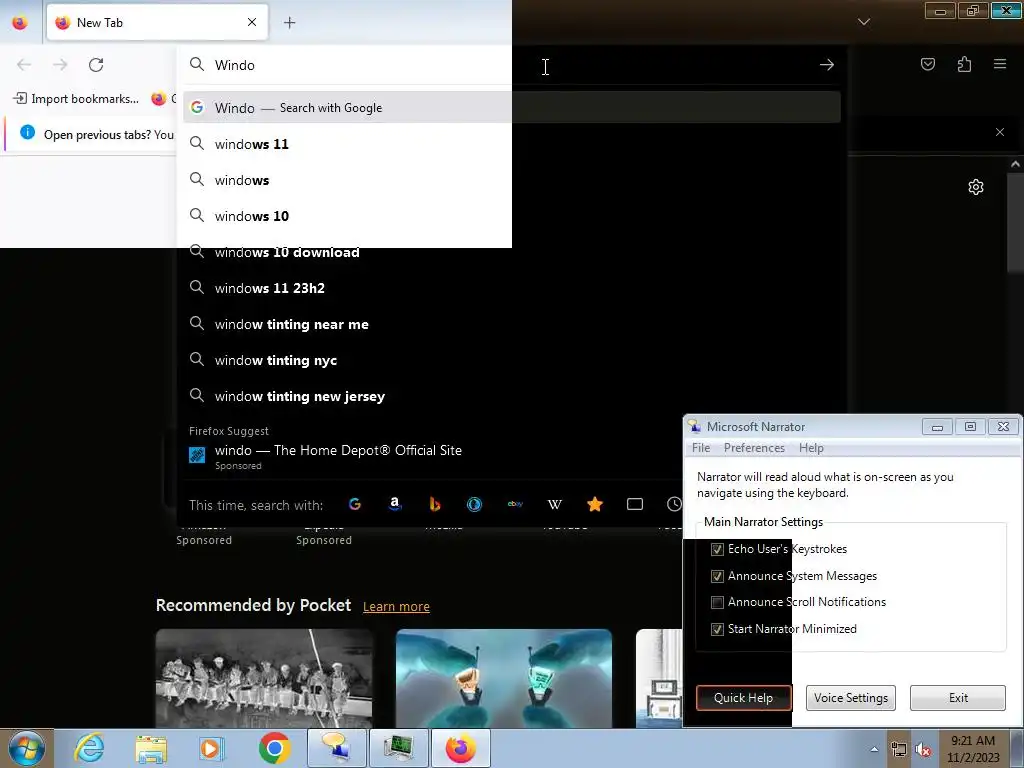Click the muted volume tray icon
The image size is (1024, 768).
coord(923,750)
